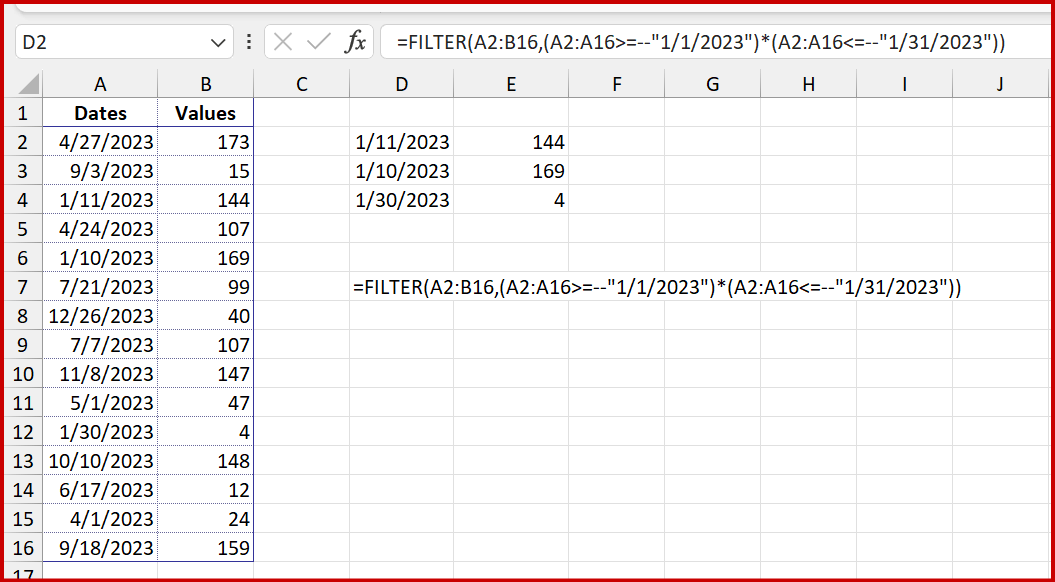Screen dimensions: 1055x582
Task: Click cell D2 showing 1/11/2023
Action: (401, 142)
